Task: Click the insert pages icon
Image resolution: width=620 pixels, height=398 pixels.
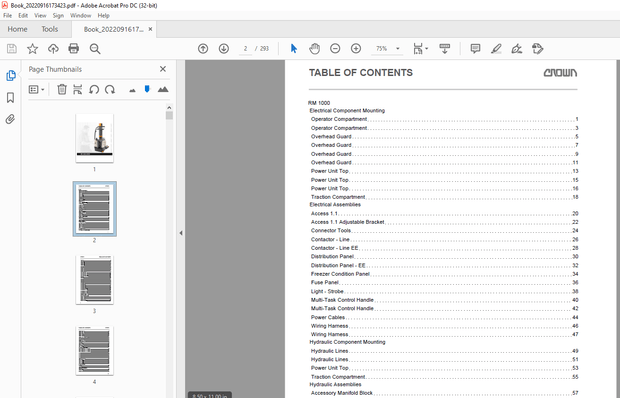Action: point(78,89)
